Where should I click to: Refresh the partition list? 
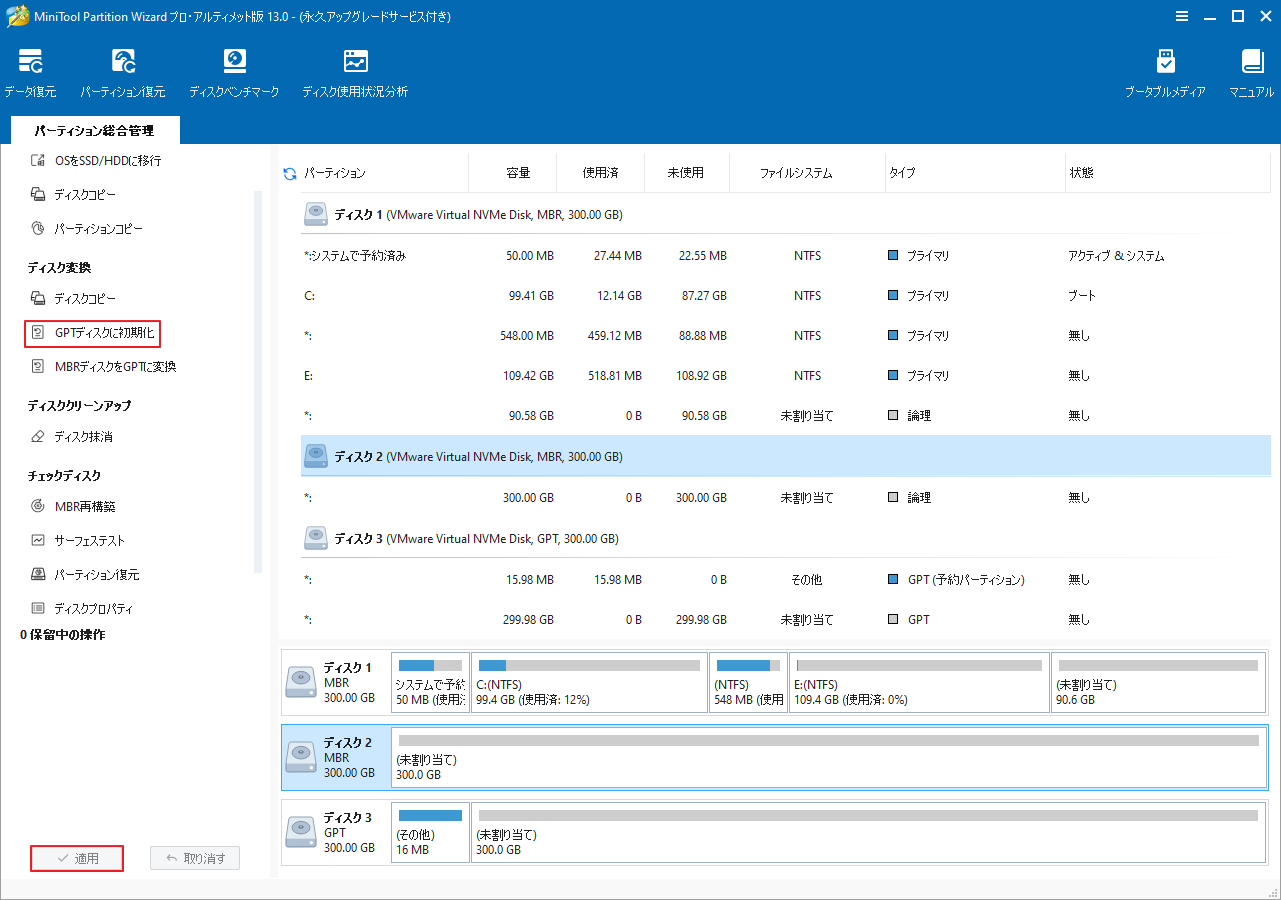(289, 171)
